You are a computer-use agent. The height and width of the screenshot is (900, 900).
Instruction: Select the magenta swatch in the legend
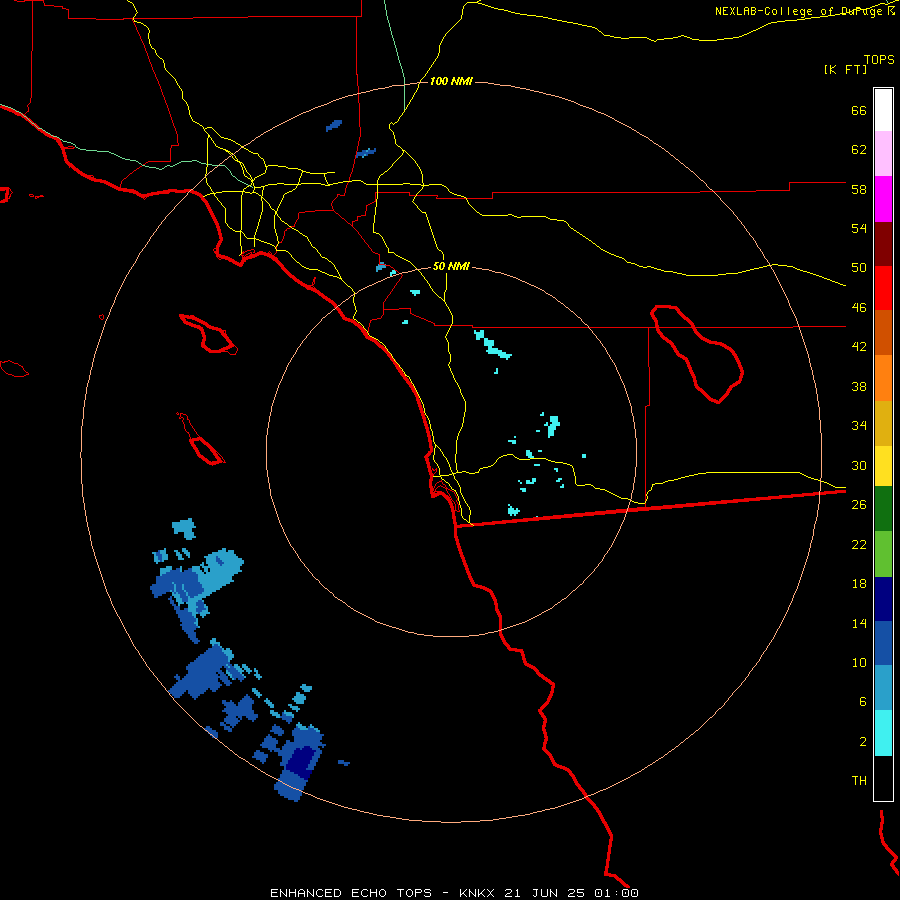883,199
